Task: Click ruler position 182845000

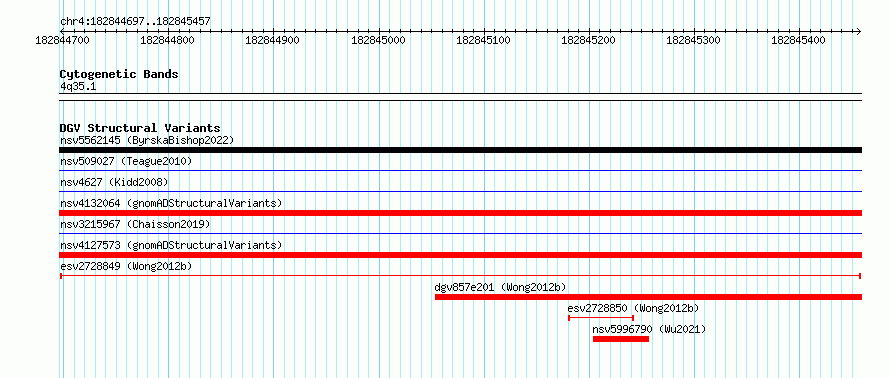Action: (379, 40)
